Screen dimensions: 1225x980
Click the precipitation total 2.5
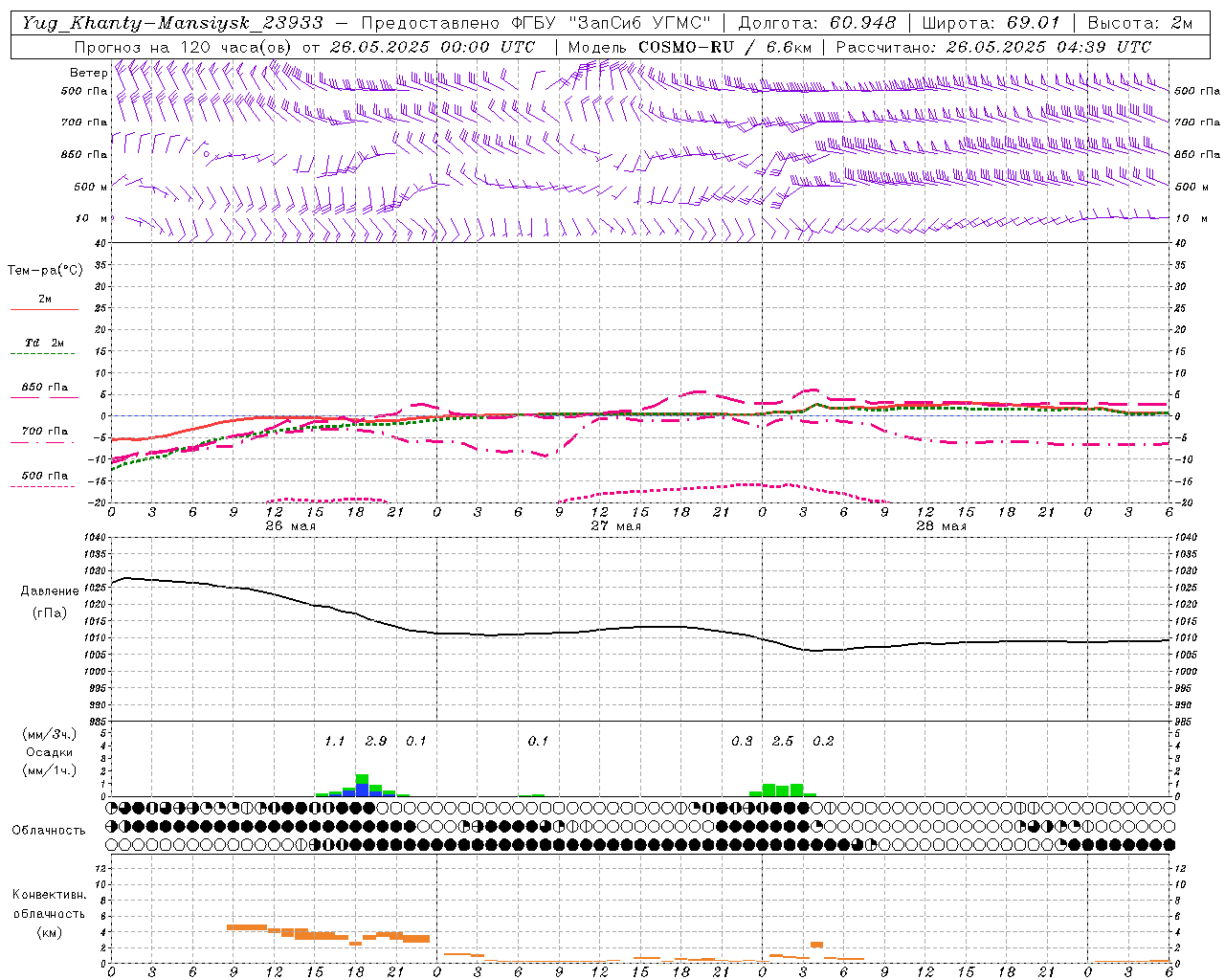(x=783, y=742)
